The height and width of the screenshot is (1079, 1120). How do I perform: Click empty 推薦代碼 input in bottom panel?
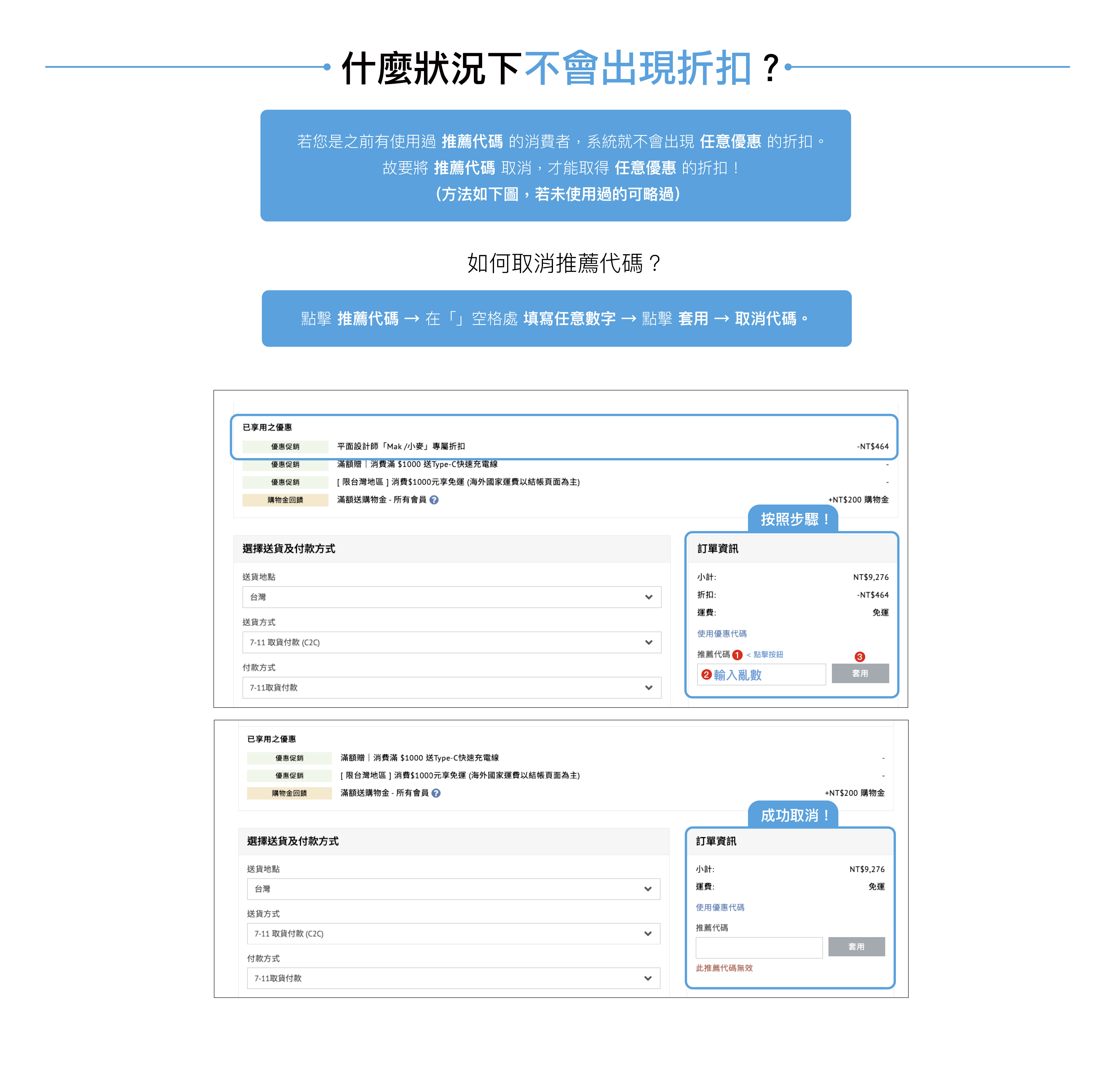pyautogui.click(x=759, y=947)
